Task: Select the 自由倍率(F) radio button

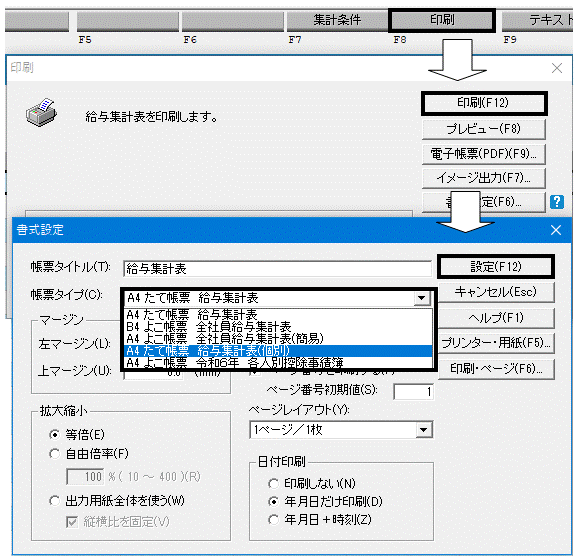Action: click(x=54, y=454)
